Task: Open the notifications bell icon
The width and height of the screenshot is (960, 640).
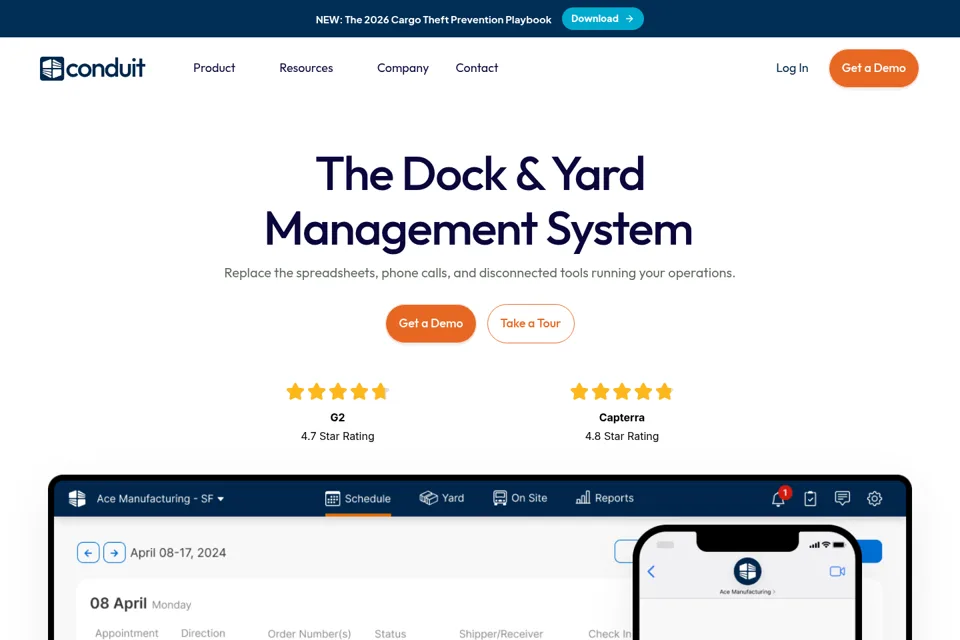Action: (779, 498)
